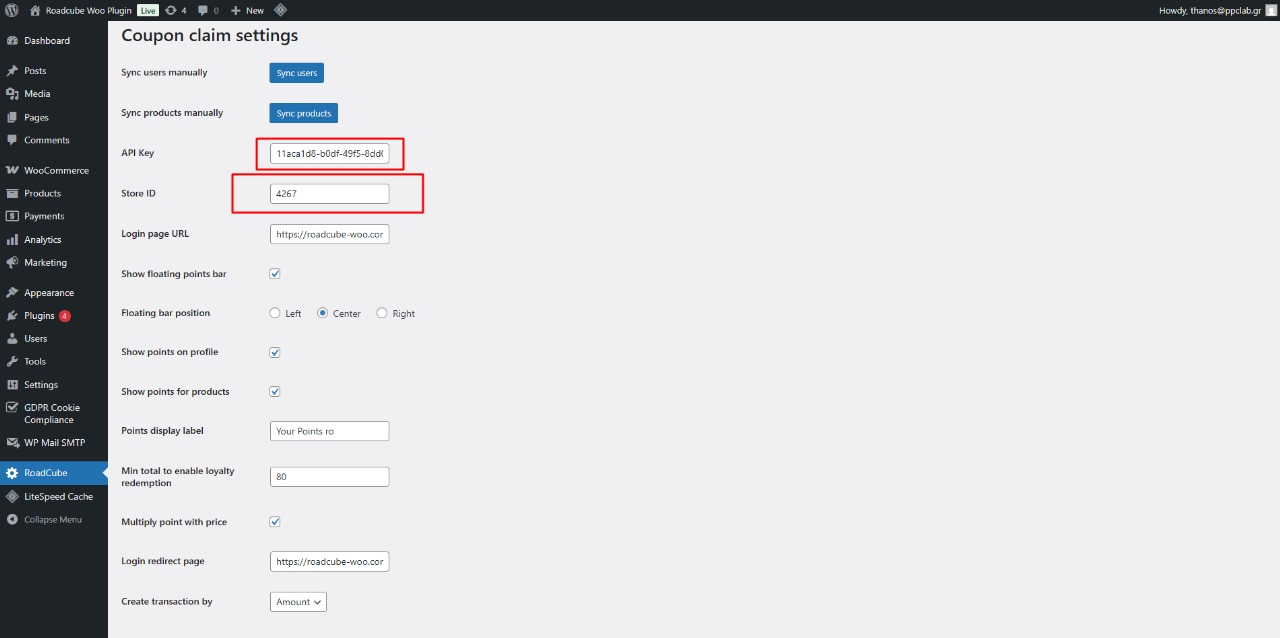Image resolution: width=1280 pixels, height=638 pixels.
Task: Open the WooCommerce menu item
Action: click(x=54, y=170)
